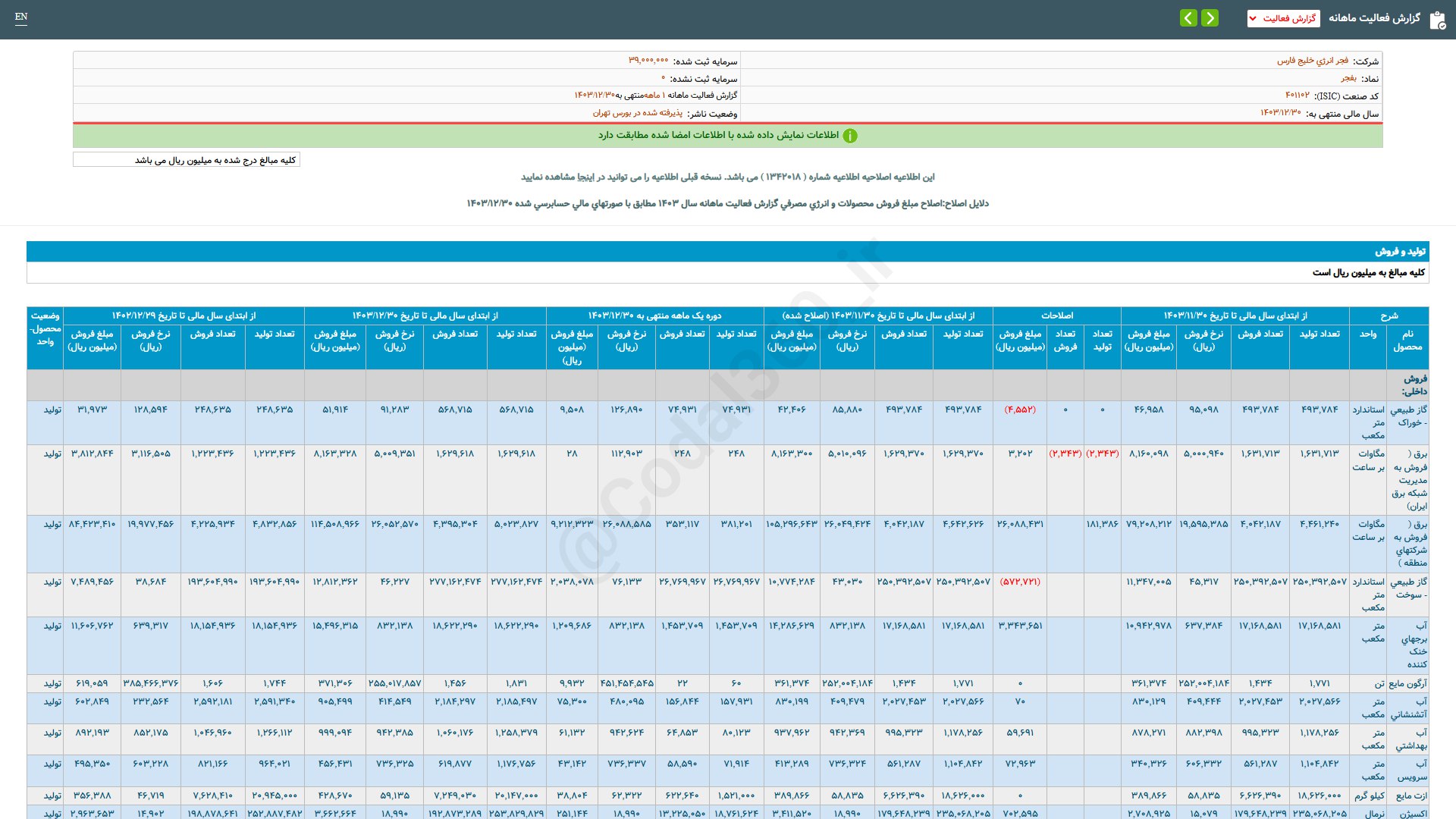
Task: Click liquid nitrogen amount cell ۳۵۶,۳۸۸
Action: coord(93,795)
